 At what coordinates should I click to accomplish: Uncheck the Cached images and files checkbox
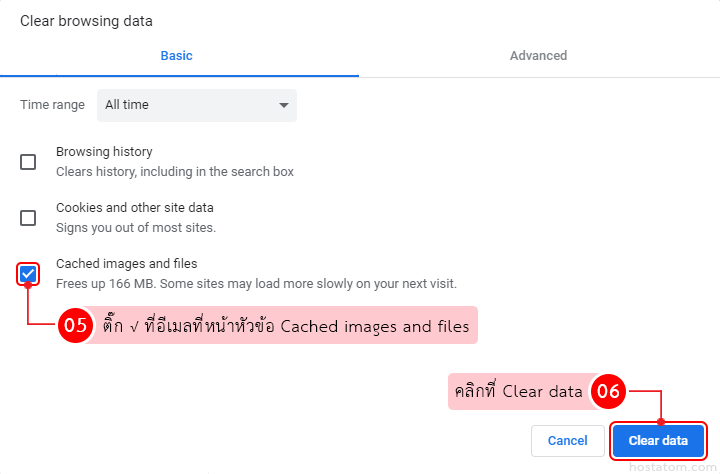point(28,274)
